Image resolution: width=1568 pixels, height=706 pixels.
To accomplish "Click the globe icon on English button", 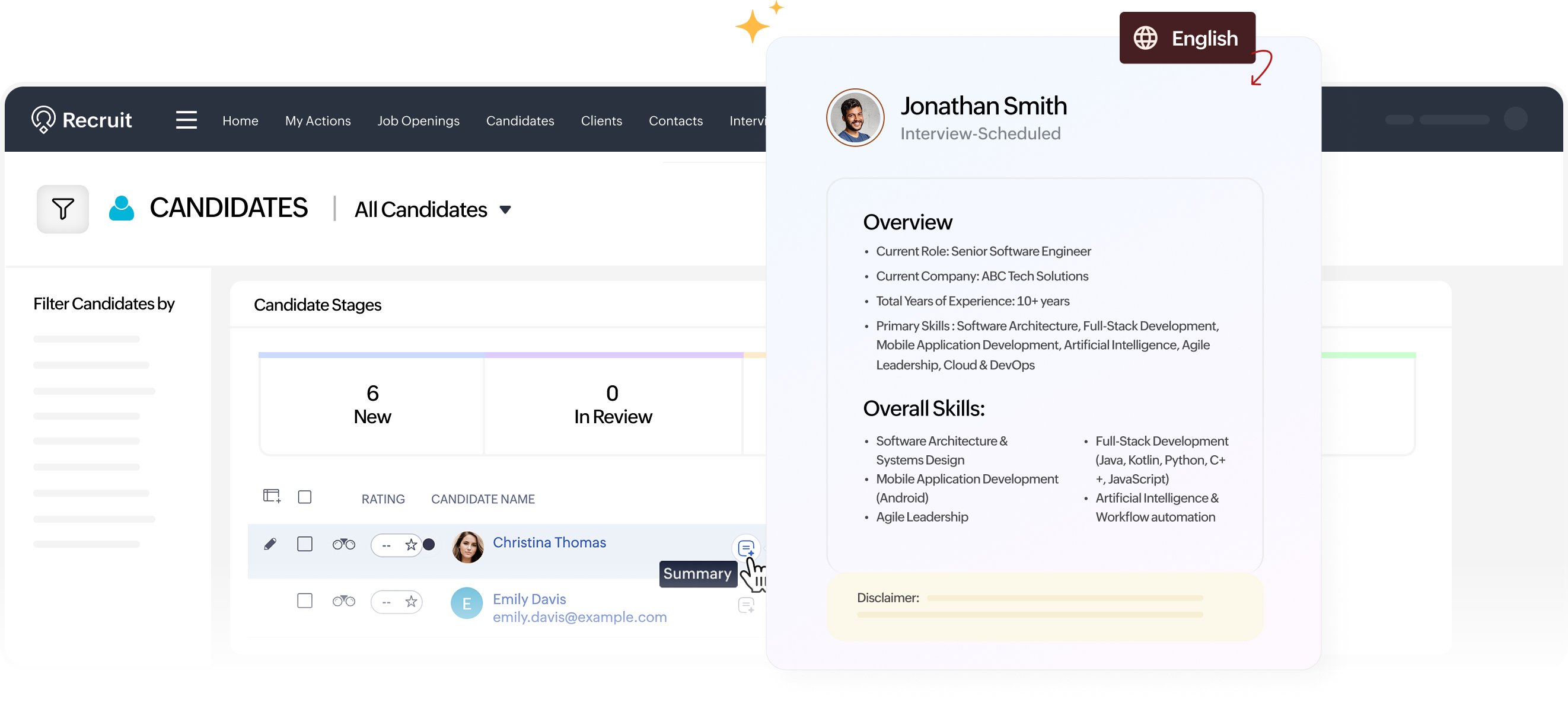I will click(x=1145, y=38).
